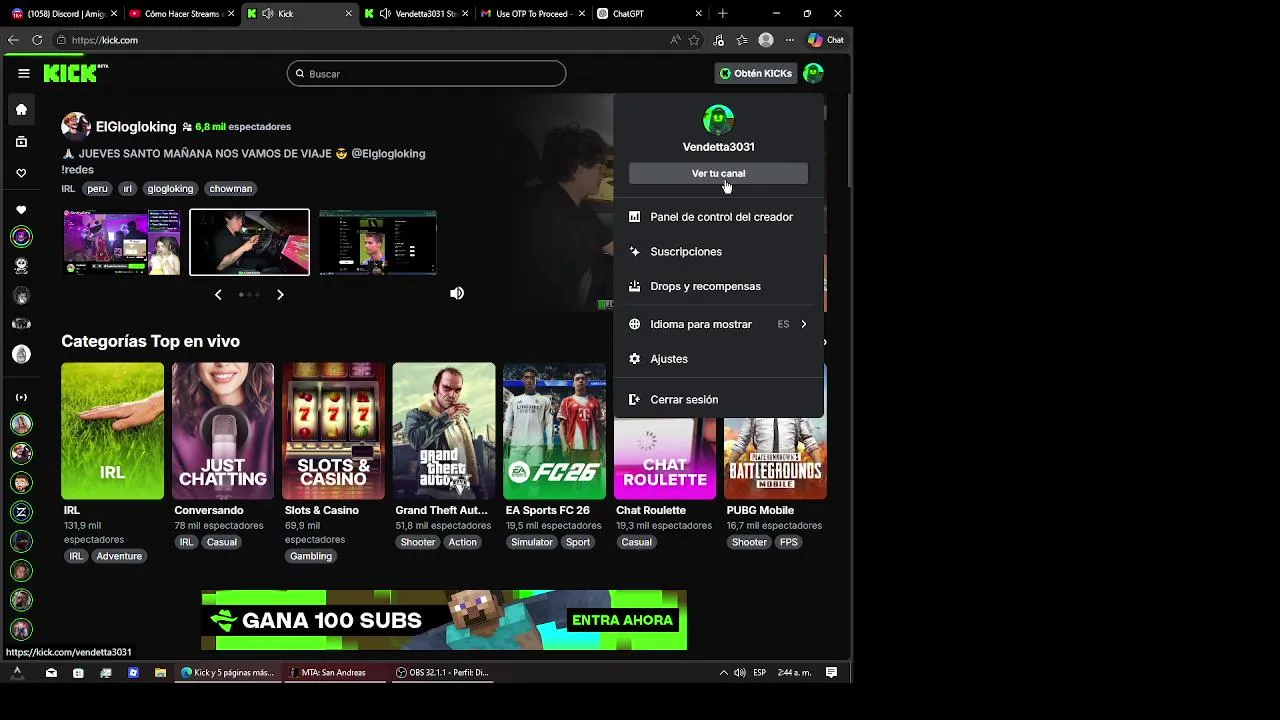
Task: Add page to favorites star icon
Action: tap(694, 40)
